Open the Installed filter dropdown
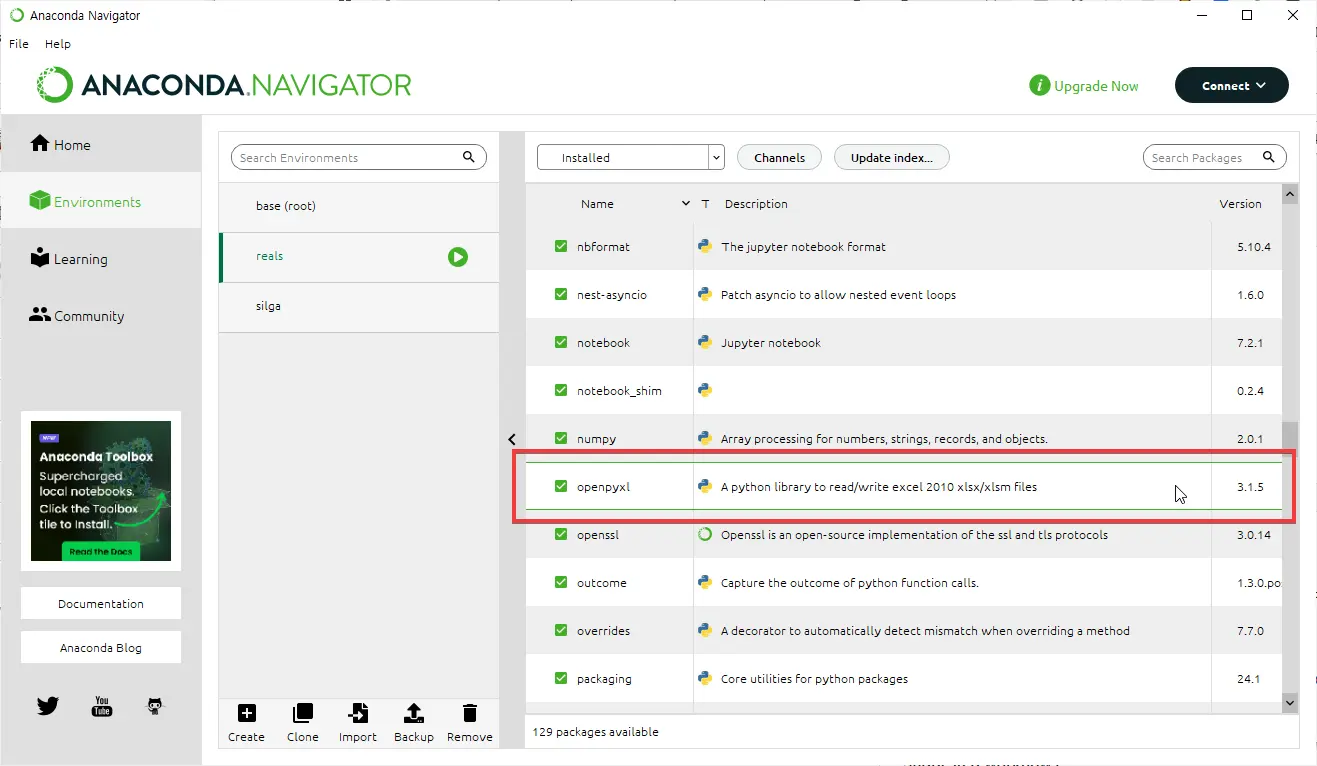Viewport: 1317px width, 766px height. coord(716,157)
